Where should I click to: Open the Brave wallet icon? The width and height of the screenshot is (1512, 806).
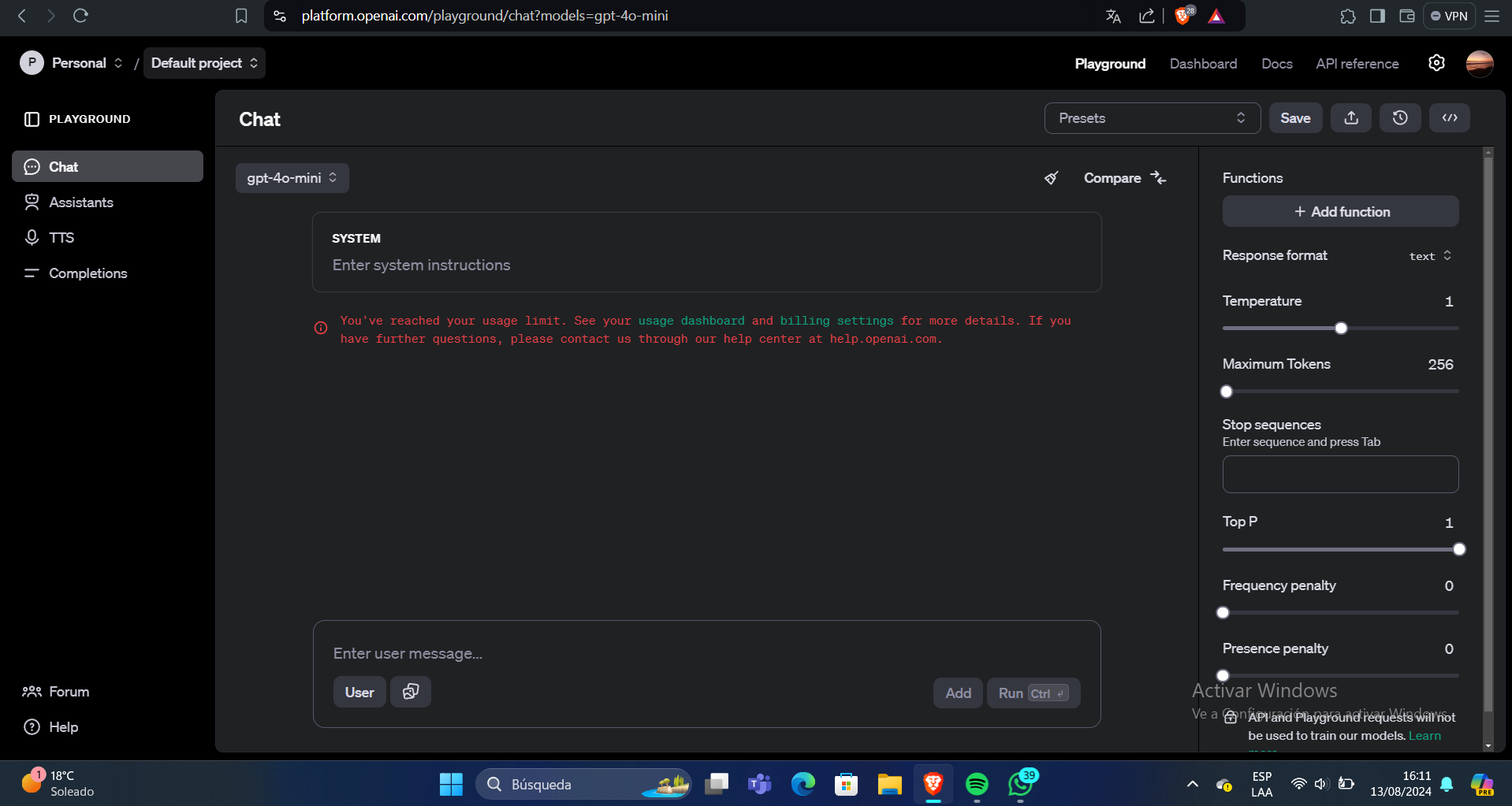coord(1407,16)
